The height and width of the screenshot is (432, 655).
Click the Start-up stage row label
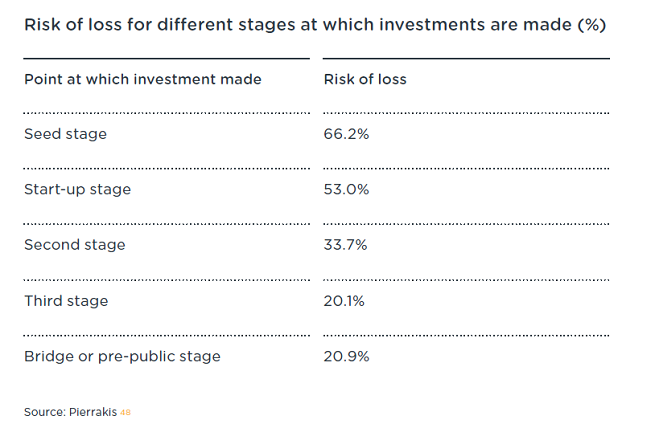[77, 189]
